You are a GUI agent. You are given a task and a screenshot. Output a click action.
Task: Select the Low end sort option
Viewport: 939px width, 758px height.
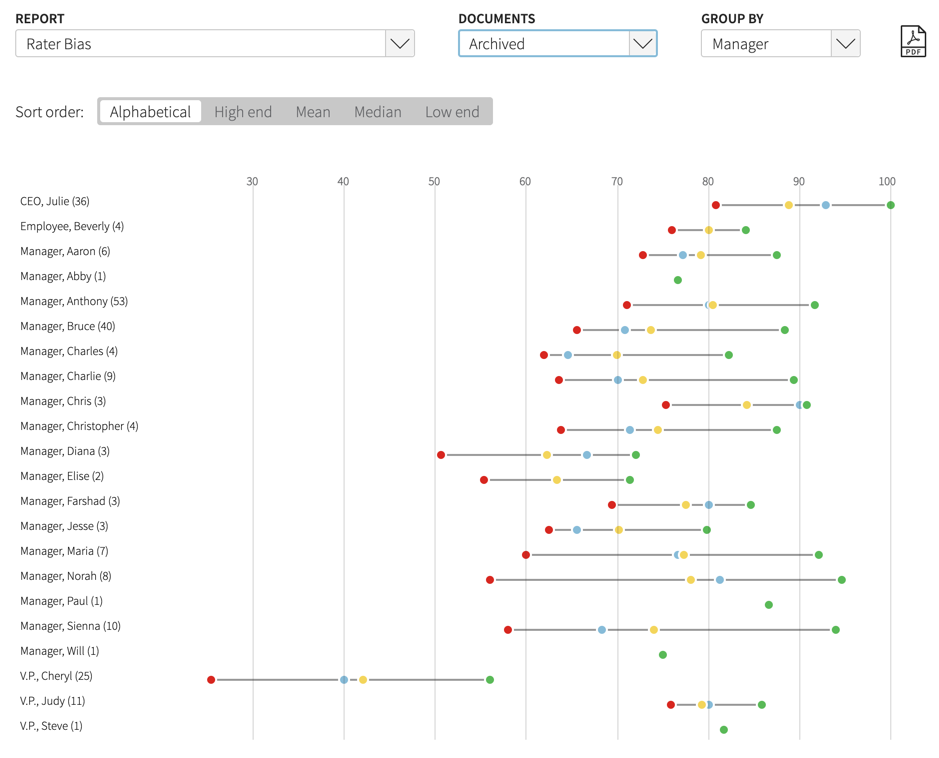point(452,111)
